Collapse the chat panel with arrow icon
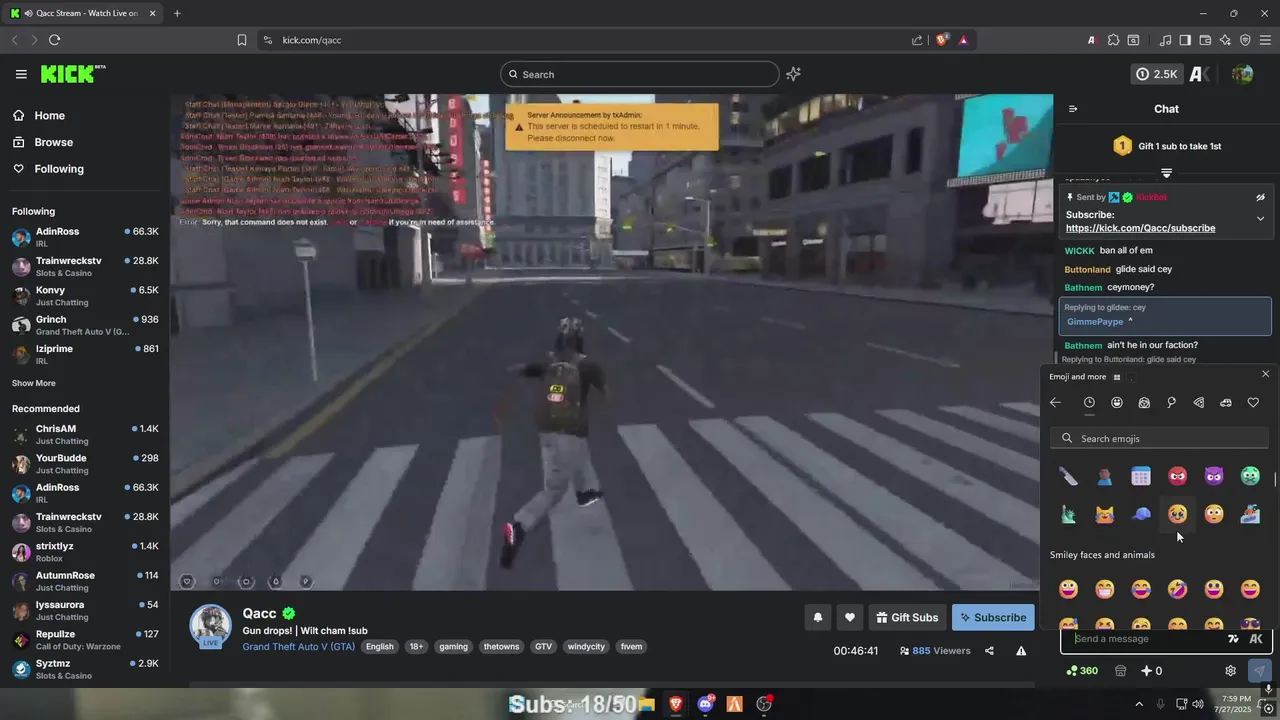The image size is (1280, 720). (1073, 109)
